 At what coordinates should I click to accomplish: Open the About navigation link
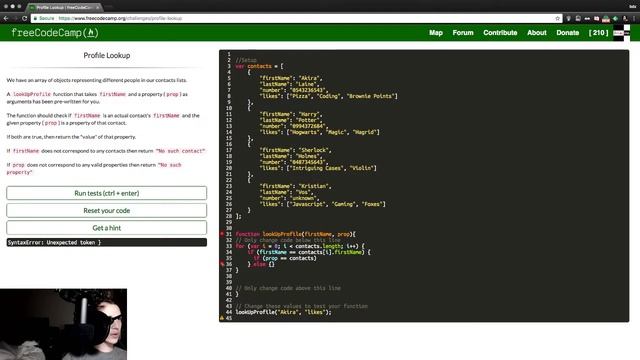[536, 33]
